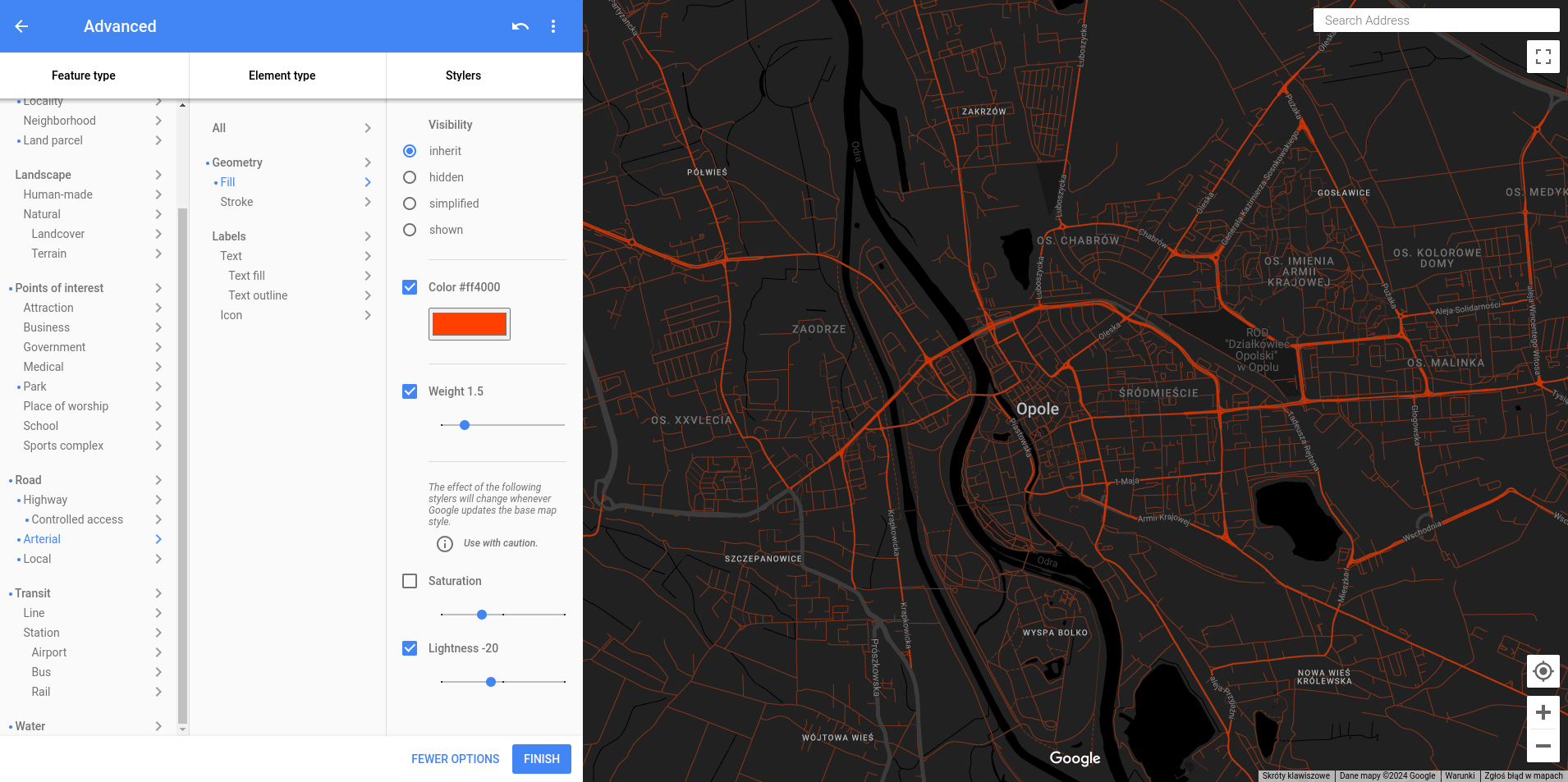
Task: Uncheck the Lightness -20 checkbox
Action: (x=410, y=648)
